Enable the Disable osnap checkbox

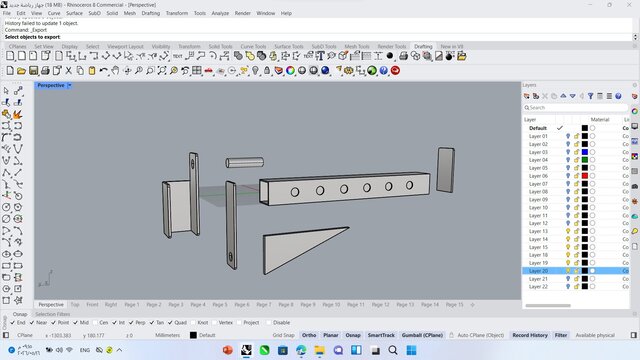click(269, 322)
